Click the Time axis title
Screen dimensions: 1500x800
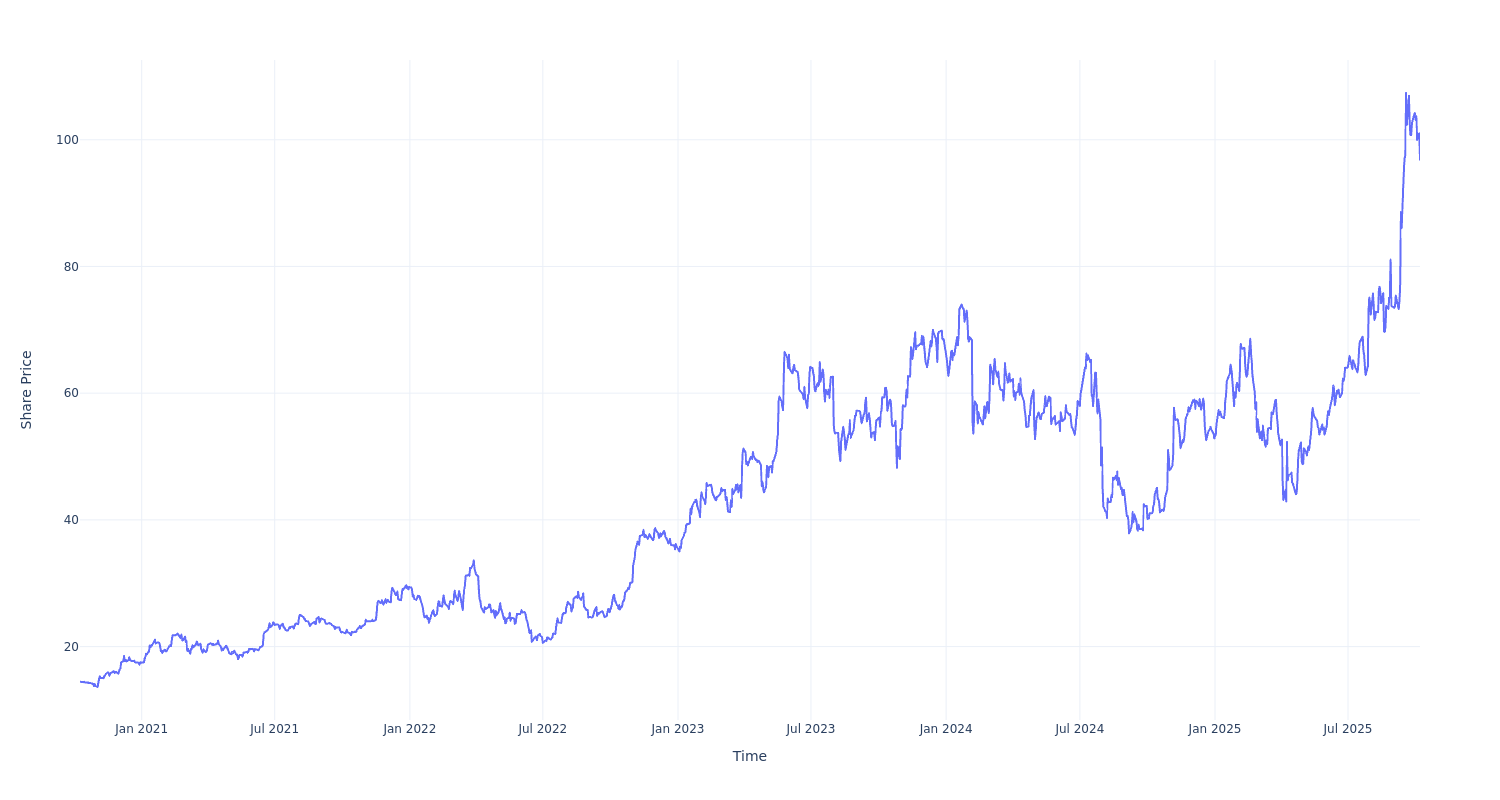coord(749,757)
